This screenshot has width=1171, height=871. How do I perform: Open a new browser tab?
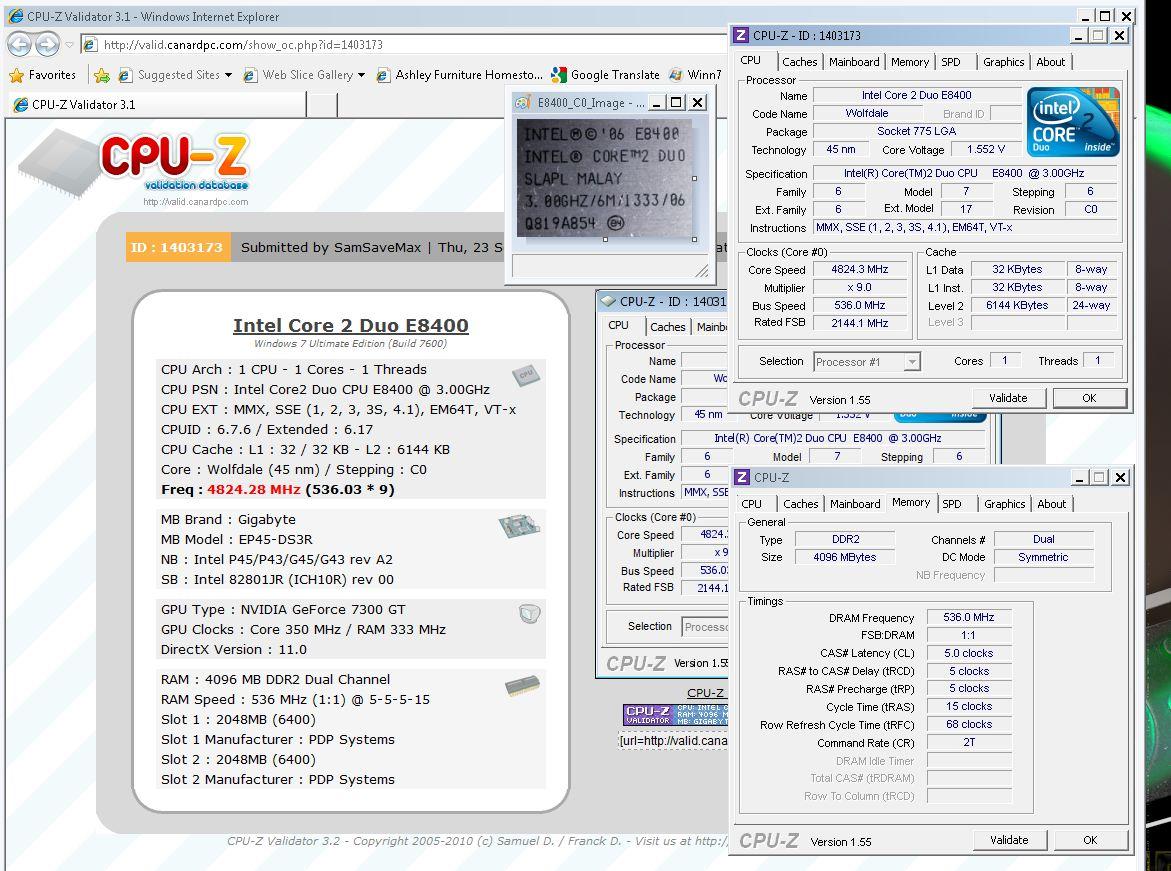pyautogui.click(x=322, y=105)
